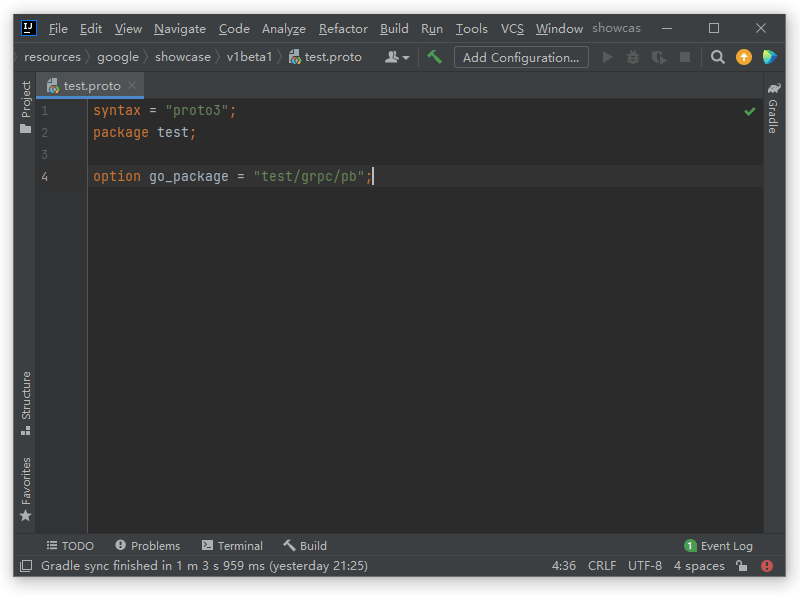The width and height of the screenshot is (800, 600).
Task: Click the padlock icon in the status bar
Action: point(741,565)
